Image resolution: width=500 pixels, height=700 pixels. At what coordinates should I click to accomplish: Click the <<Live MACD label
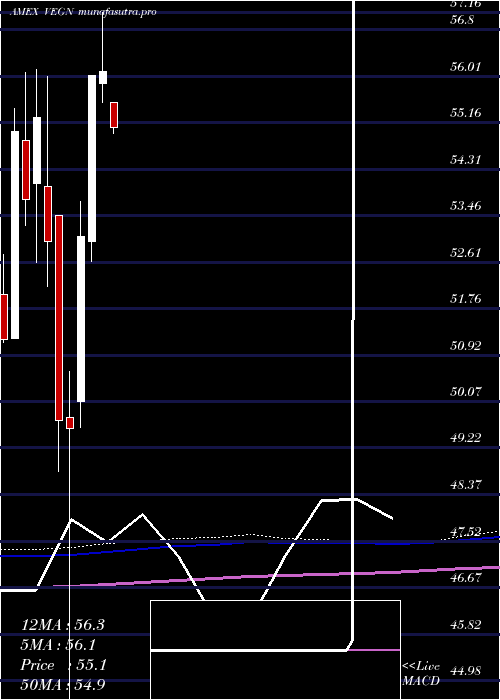click(x=421, y=673)
